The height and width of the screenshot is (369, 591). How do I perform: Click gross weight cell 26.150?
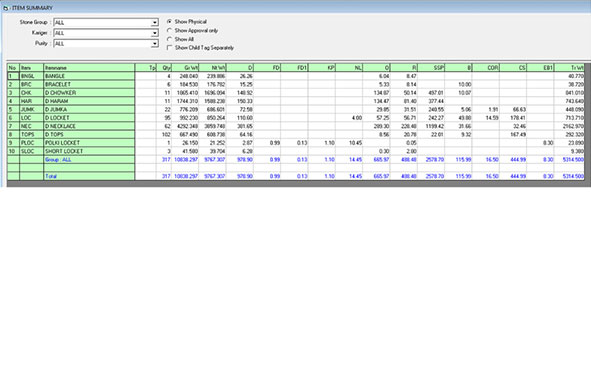coord(185,143)
